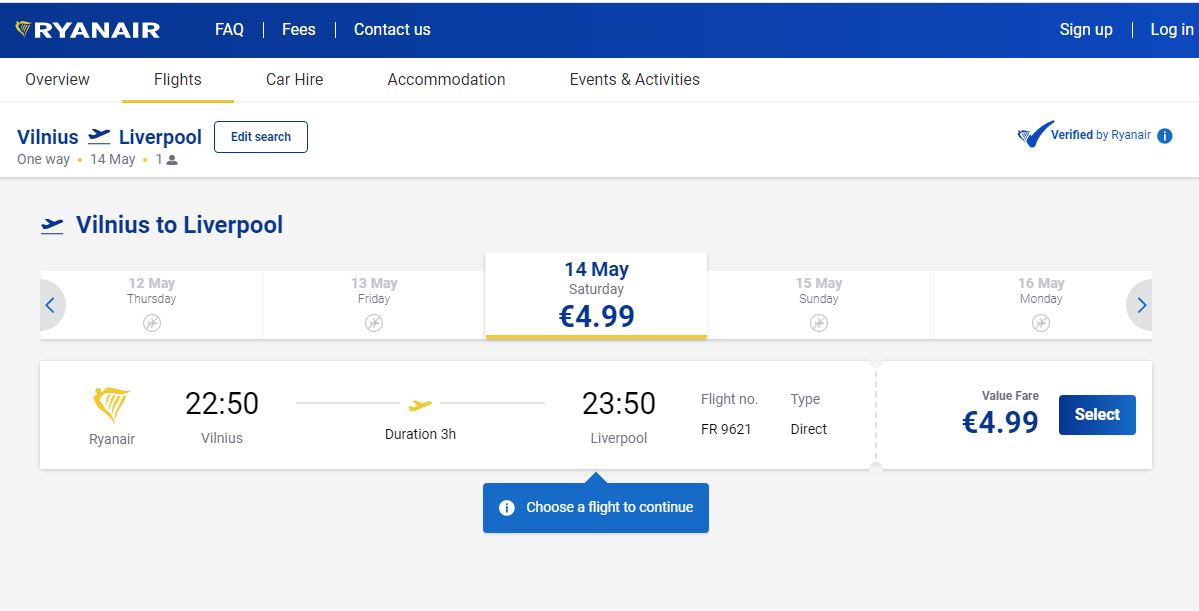The image size is (1199, 611).
Task: Select the 13 May Friday date
Action: (374, 304)
